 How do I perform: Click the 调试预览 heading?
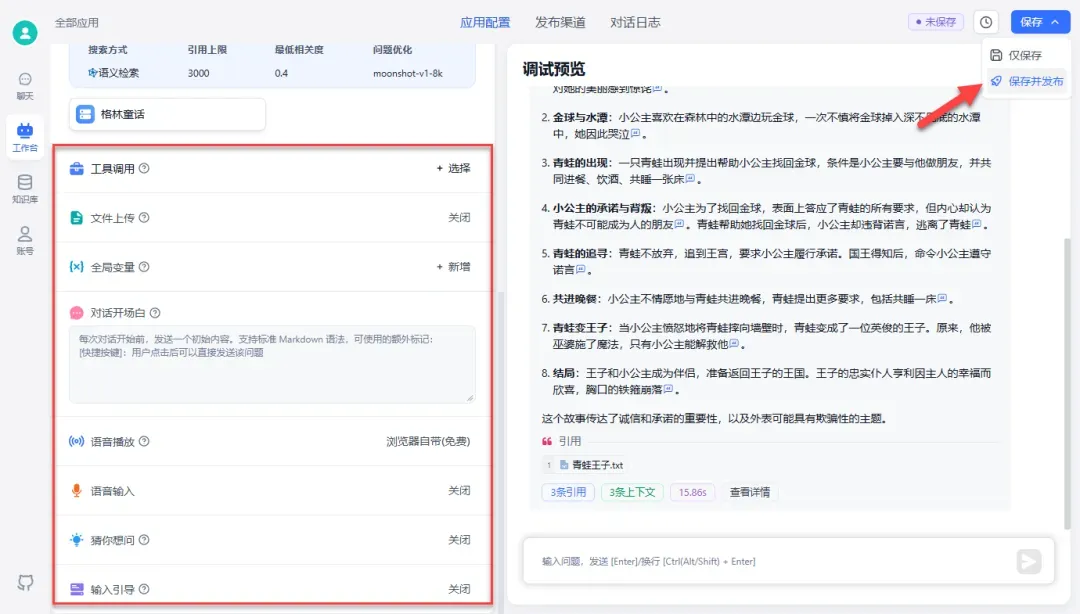click(x=554, y=69)
